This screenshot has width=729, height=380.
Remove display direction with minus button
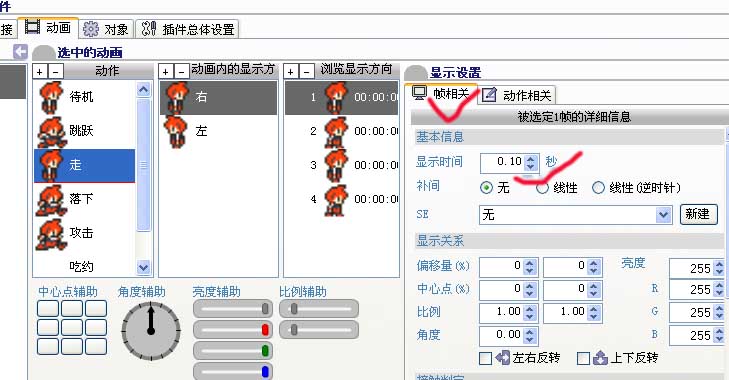pyautogui.click(x=182, y=72)
